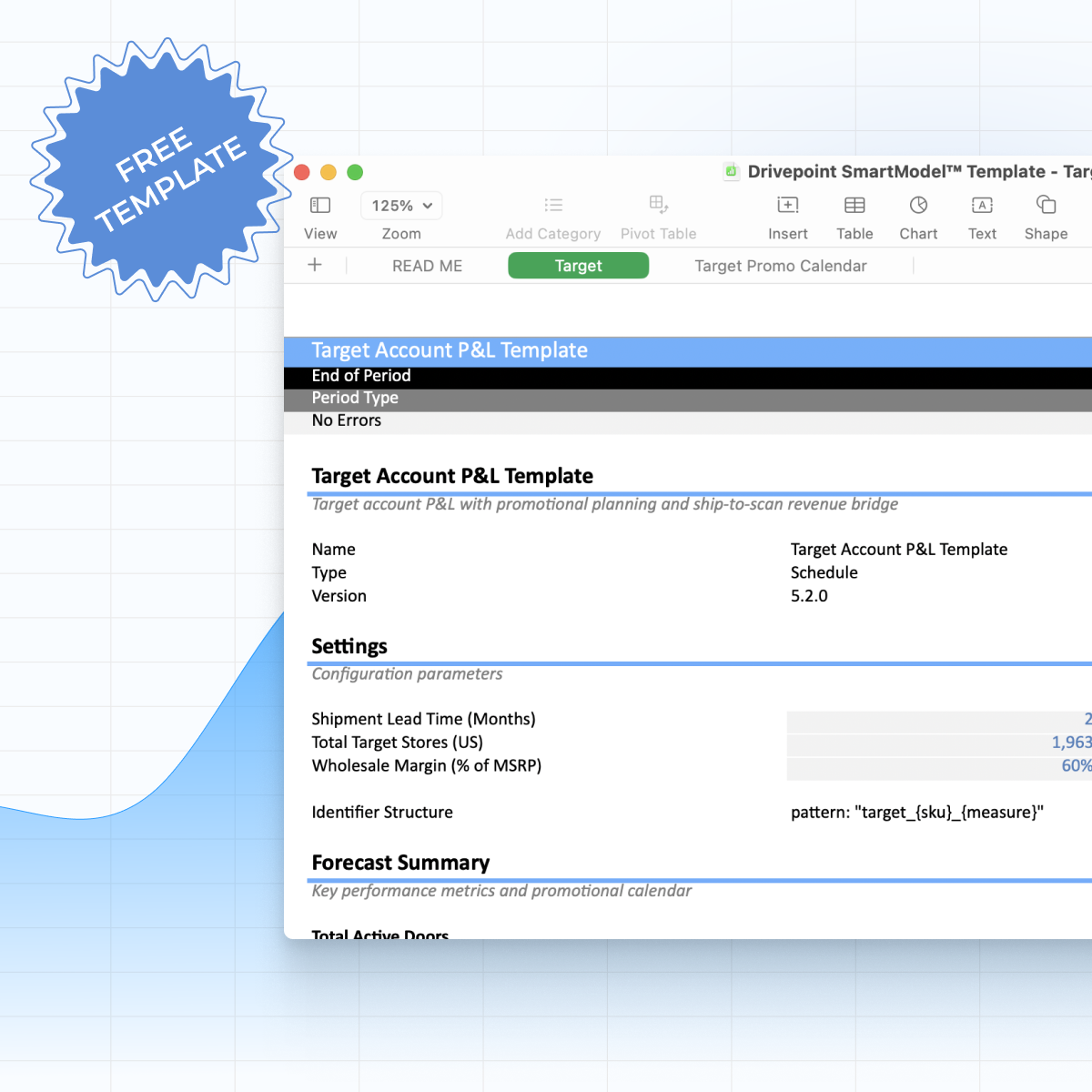Open the Target Promo Calendar tab
Screen dimensions: 1092x1092
pyautogui.click(x=781, y=266)
